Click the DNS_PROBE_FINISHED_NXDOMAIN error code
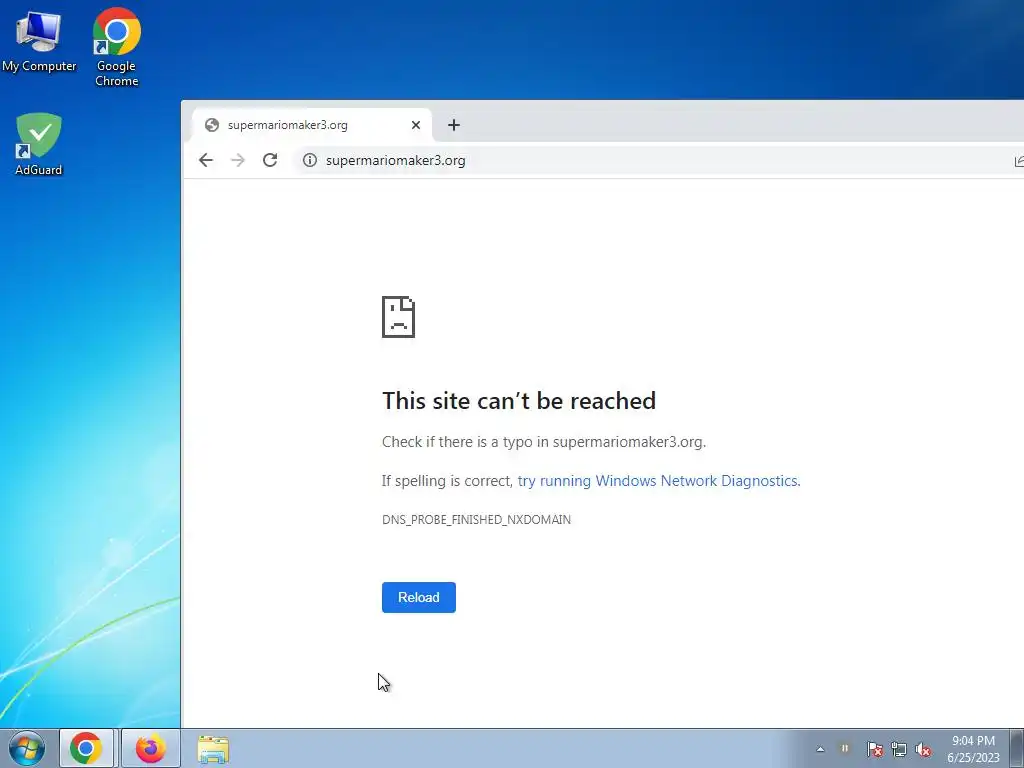Image resolution: width=1024 pixels, height=768 pixels. click(476, 520)
